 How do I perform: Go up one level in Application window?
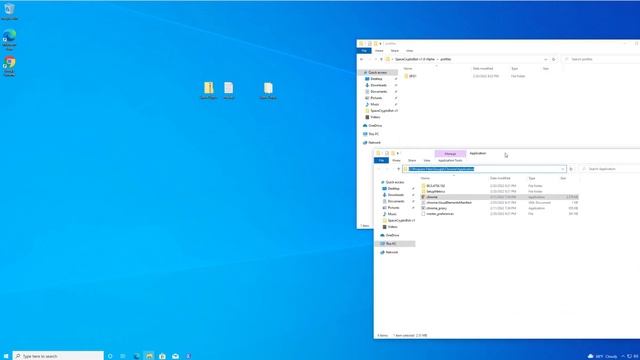point(398,169)
